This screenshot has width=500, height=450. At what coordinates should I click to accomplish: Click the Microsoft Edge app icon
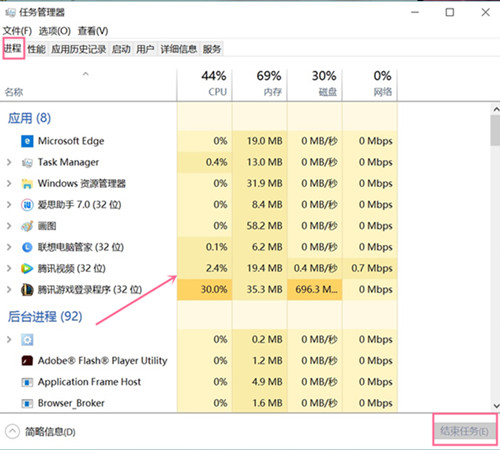pos(27,141)
